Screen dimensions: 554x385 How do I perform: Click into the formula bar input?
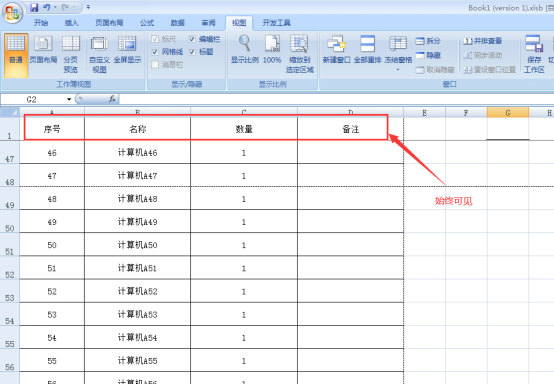[x=336, y=100]
